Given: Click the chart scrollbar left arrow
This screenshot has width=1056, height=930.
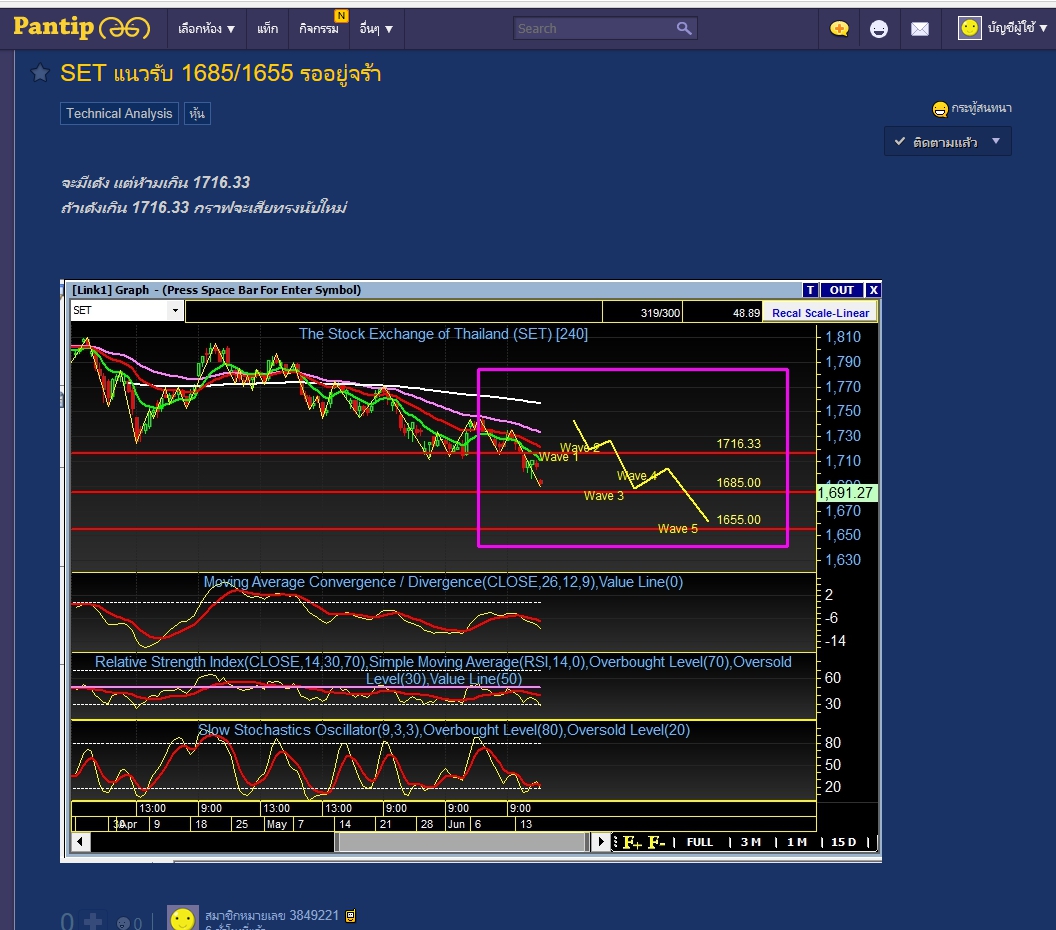Looking at the screenshot, I should (x=80, y=841).
